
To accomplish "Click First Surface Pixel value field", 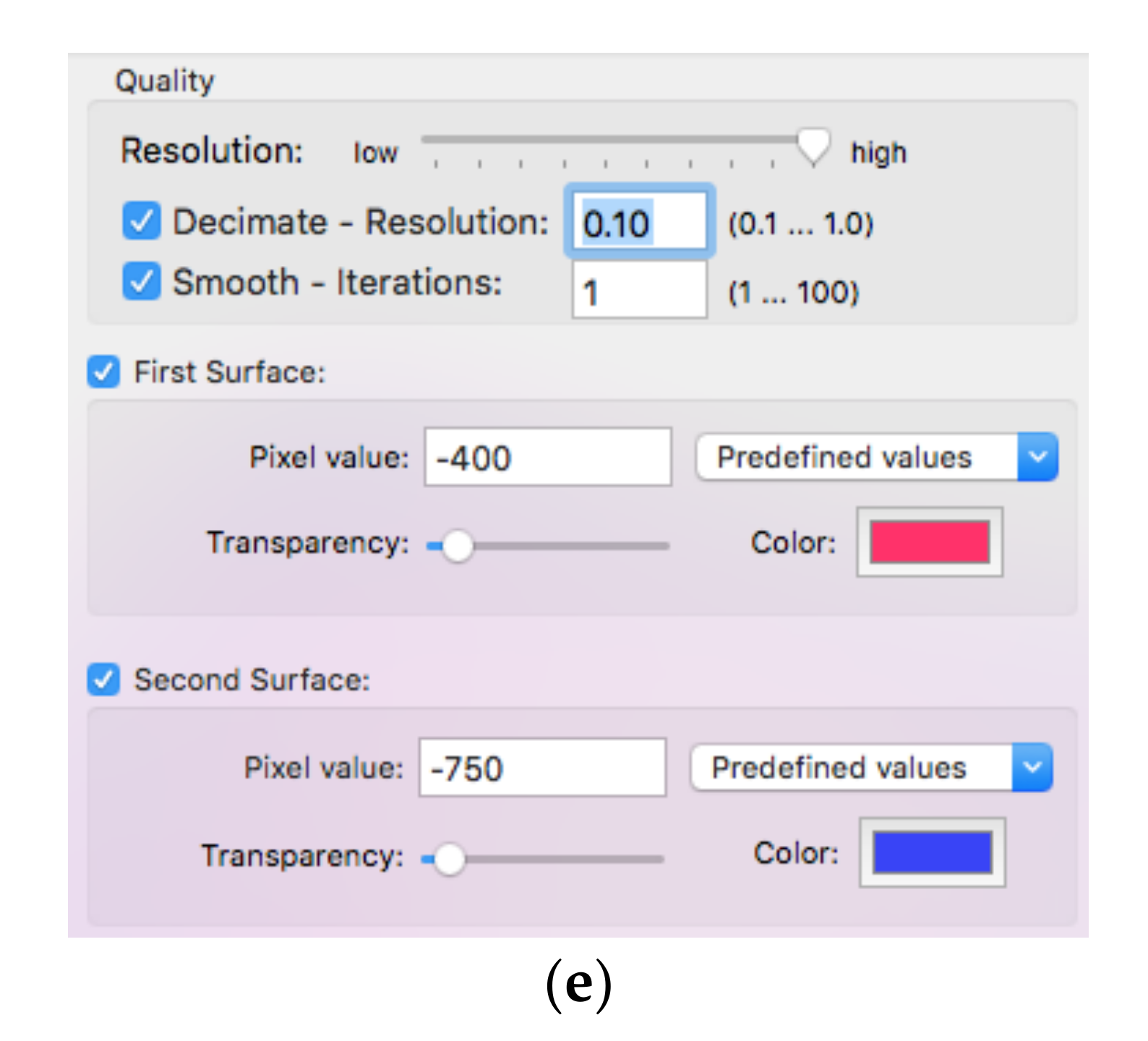I will tap(547, 458).
